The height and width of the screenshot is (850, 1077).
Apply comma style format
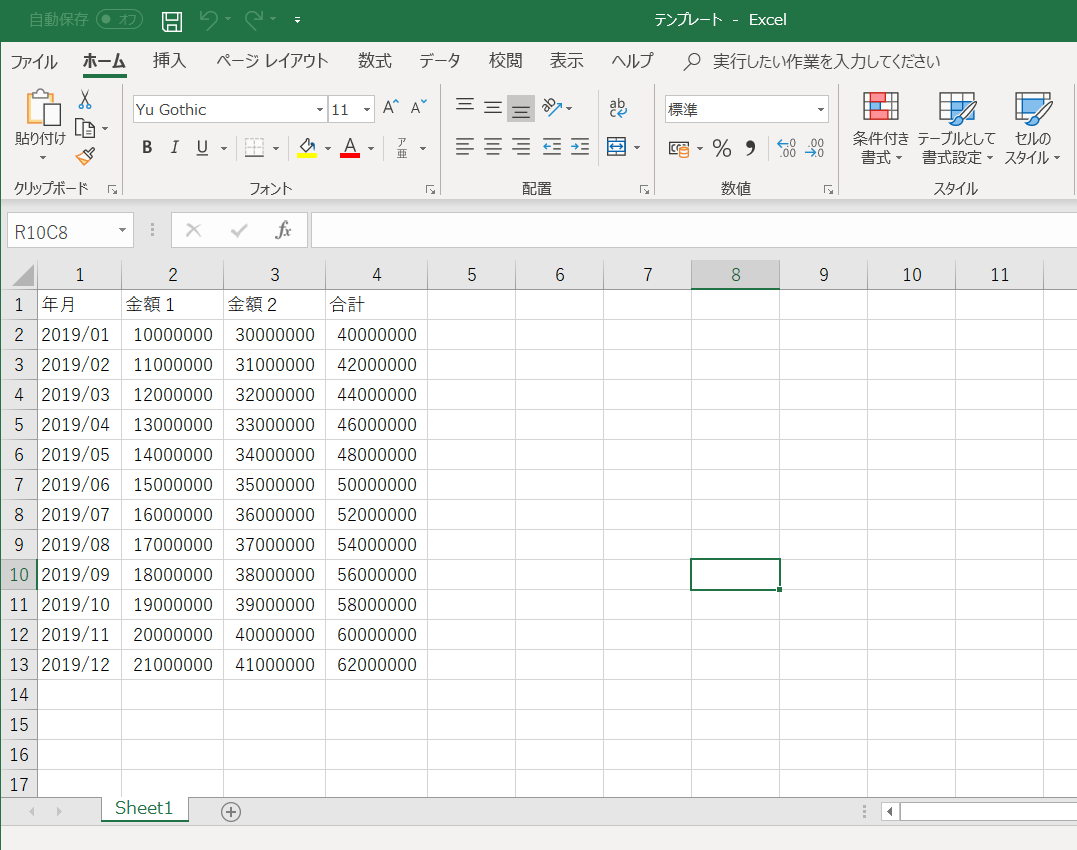[750, 148]
